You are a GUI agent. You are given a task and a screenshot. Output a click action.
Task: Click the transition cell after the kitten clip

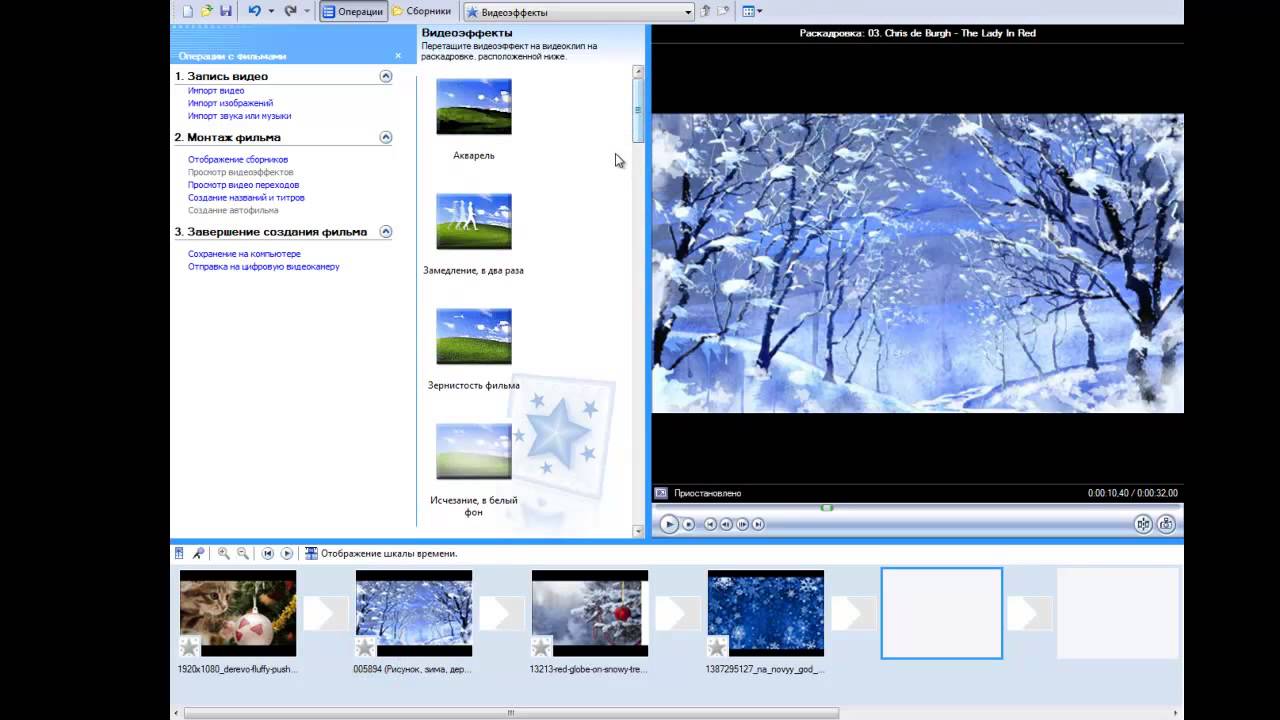point(326,614)
